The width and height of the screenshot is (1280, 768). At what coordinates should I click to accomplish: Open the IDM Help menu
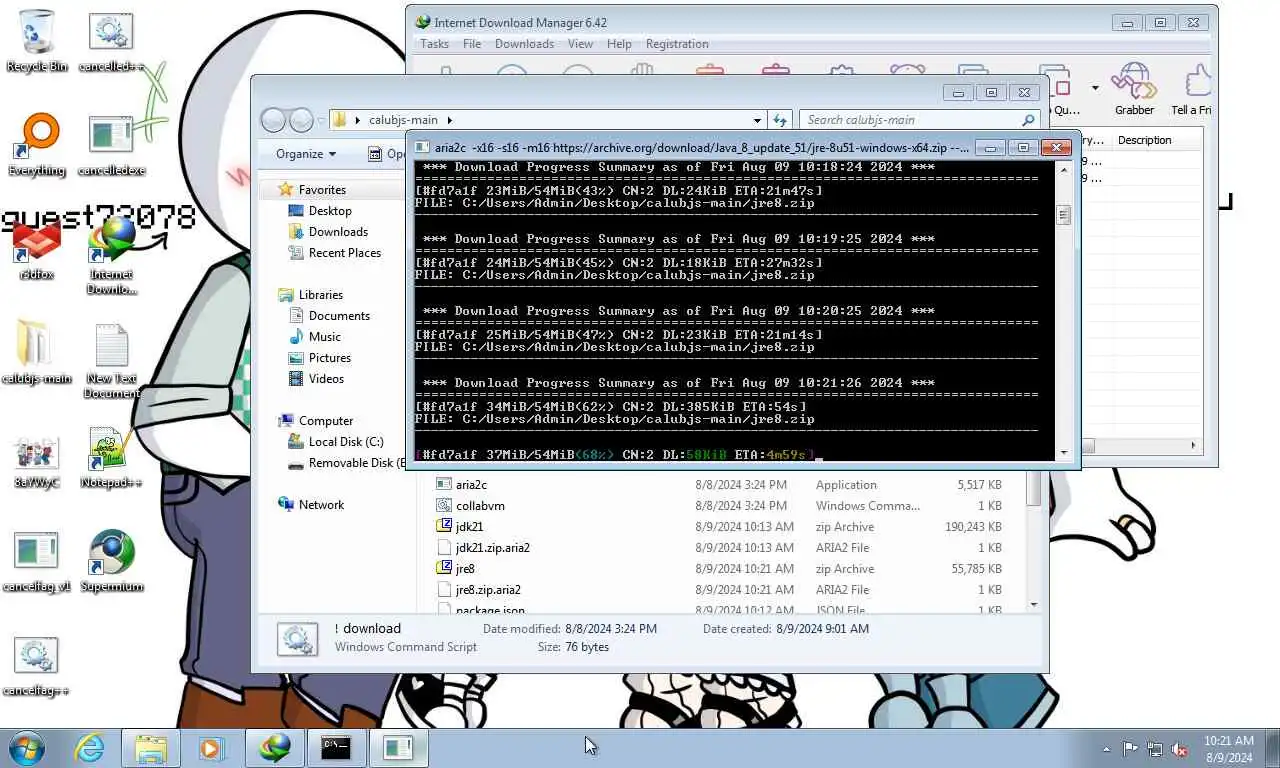[x=619, y=44]
